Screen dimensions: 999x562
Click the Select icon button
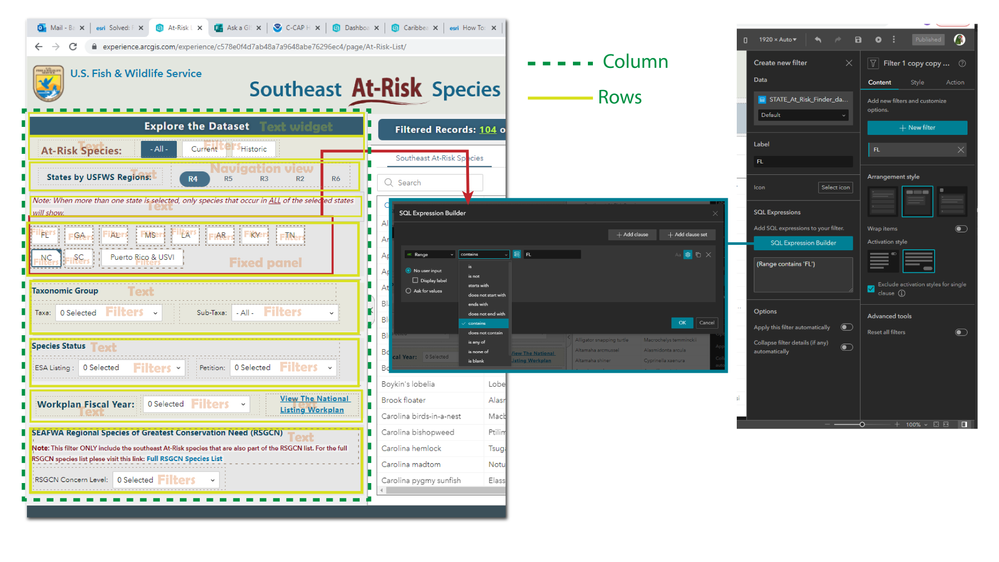[835, 187]
